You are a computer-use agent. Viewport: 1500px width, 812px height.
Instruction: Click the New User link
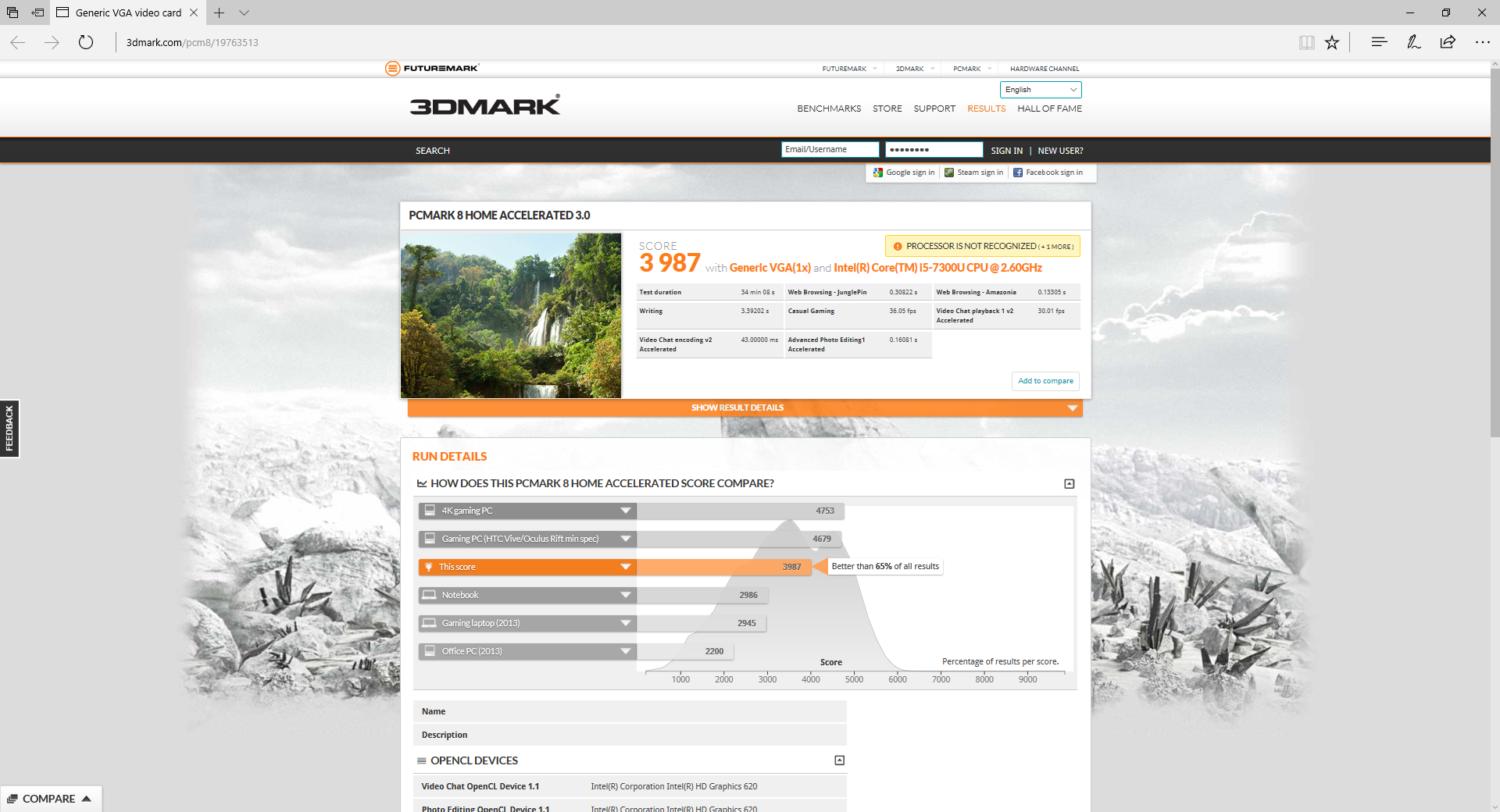click(x=1060, y=151)
